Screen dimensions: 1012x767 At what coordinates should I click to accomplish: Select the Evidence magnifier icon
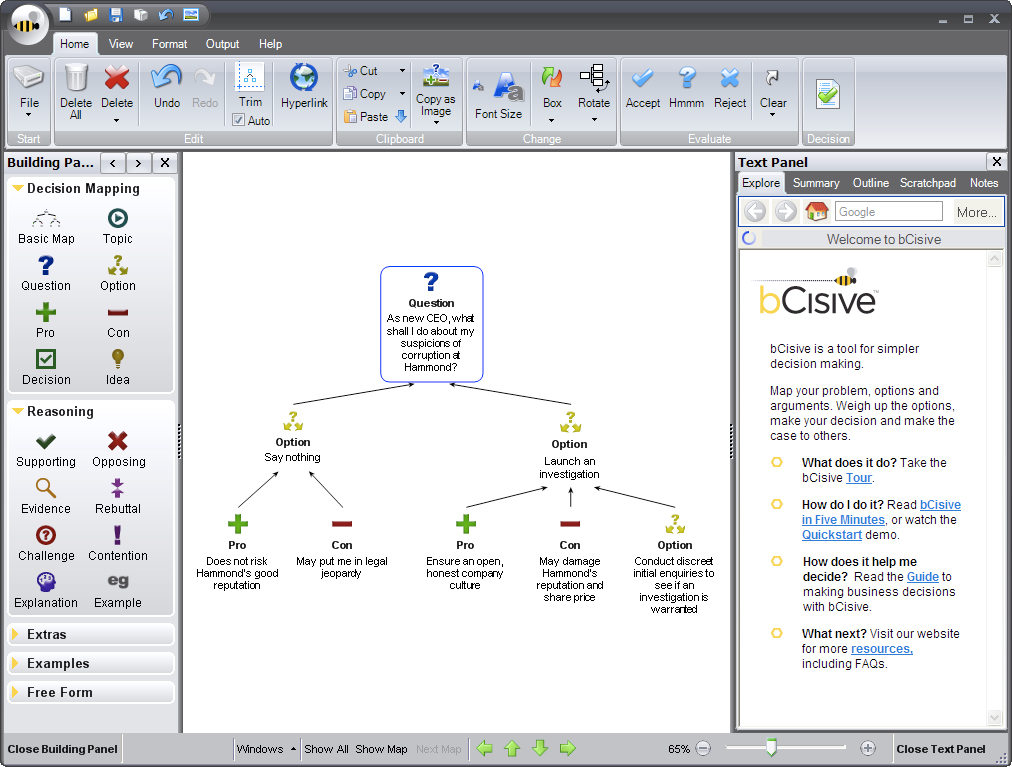46,488
